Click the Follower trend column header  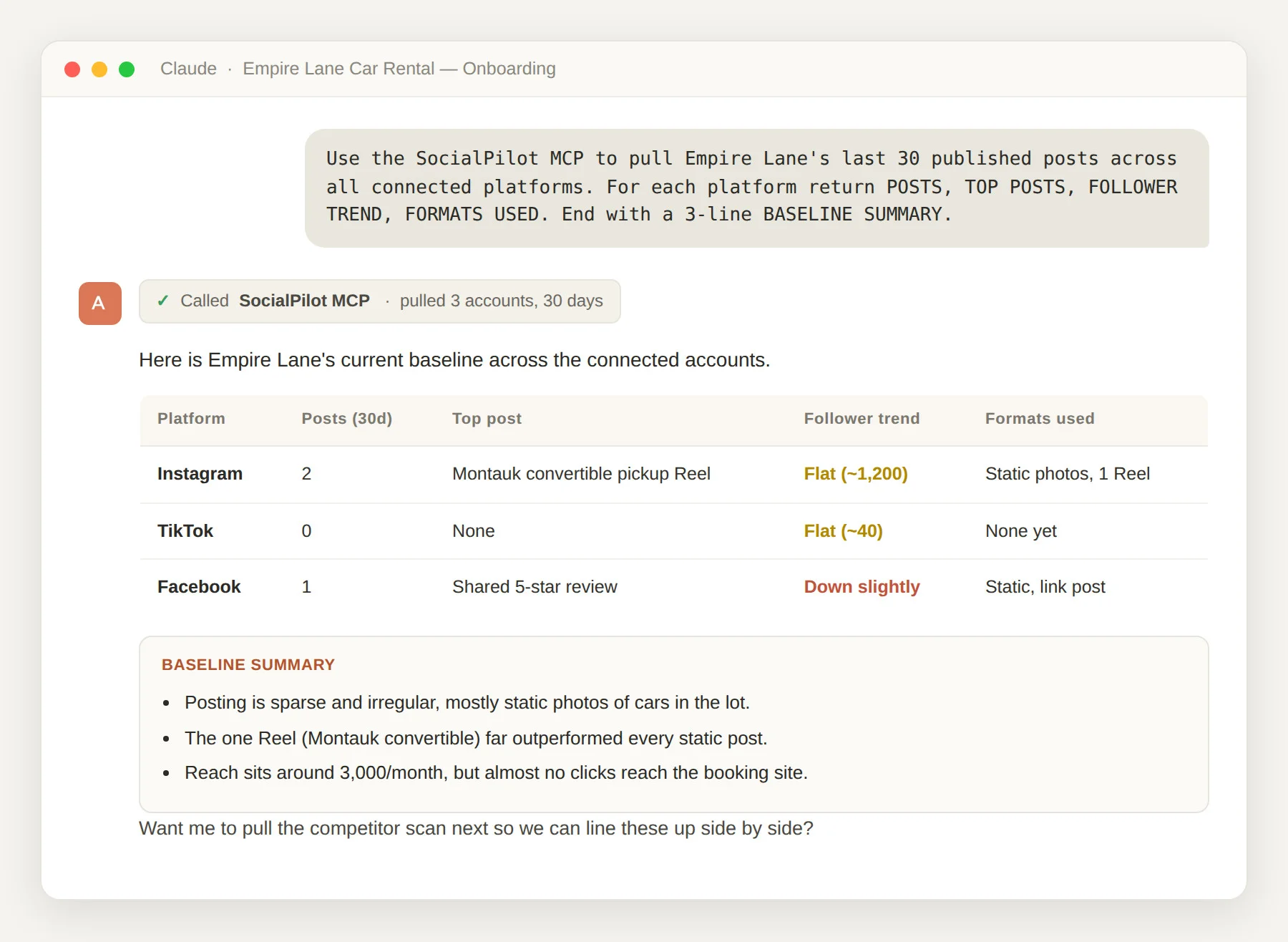click(x=862, y=419)
